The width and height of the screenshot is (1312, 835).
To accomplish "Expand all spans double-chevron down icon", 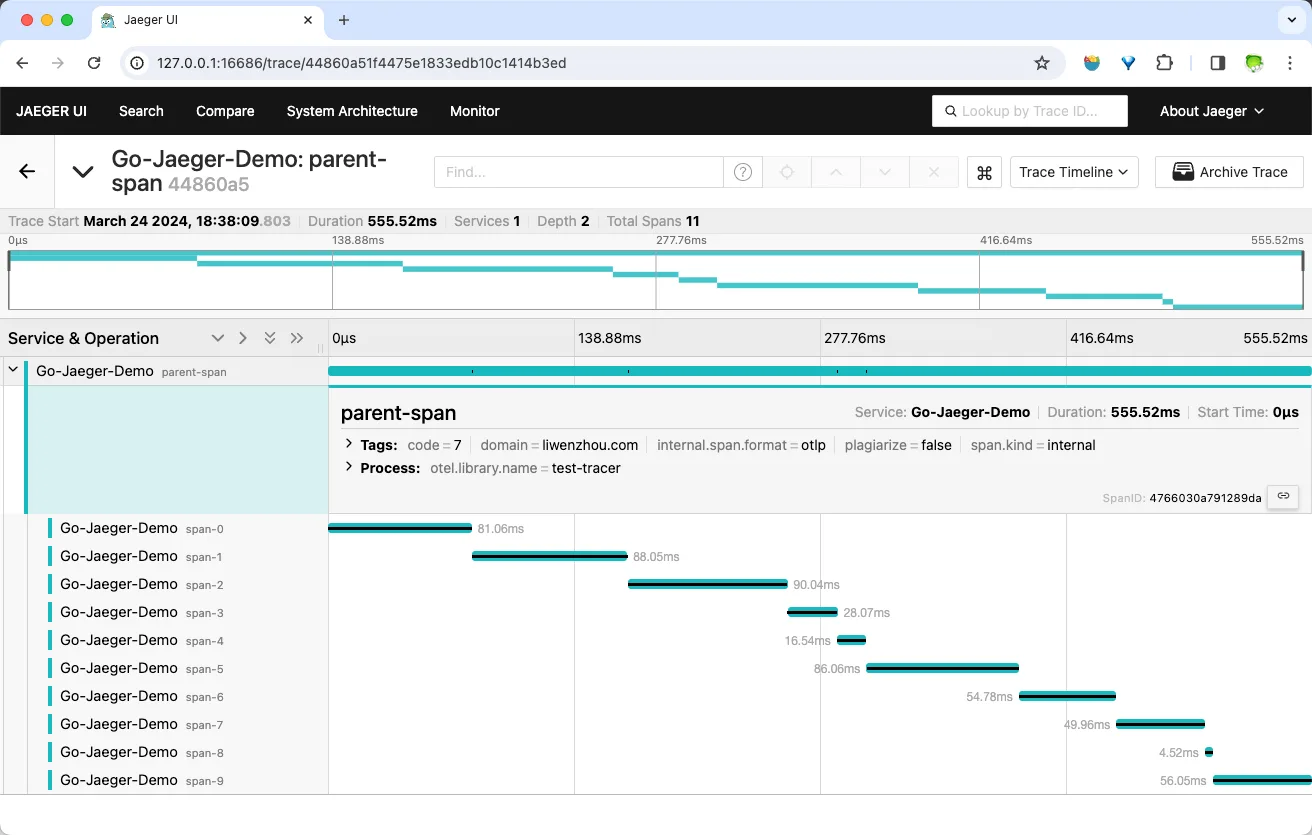I will 270,338.
